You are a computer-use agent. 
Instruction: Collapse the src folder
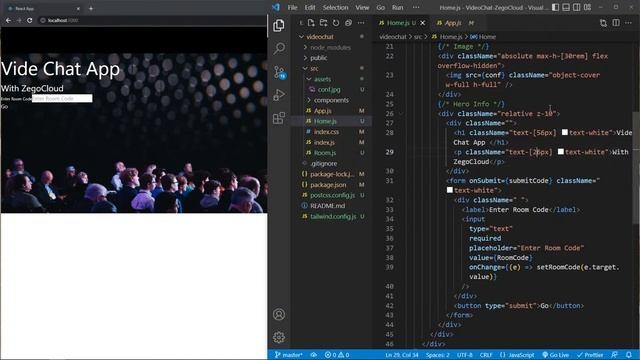pyautogui.click(x=305, y=69)
